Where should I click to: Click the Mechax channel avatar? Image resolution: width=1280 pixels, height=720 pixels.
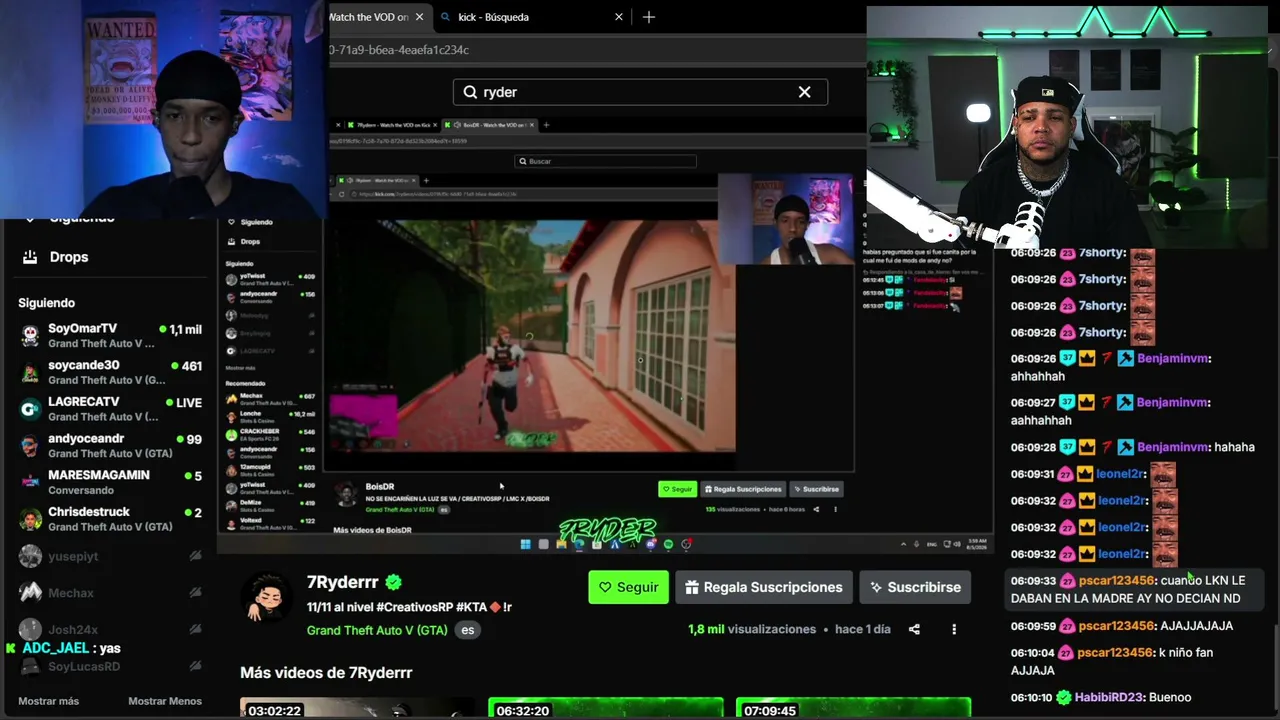tap(30, 593)
